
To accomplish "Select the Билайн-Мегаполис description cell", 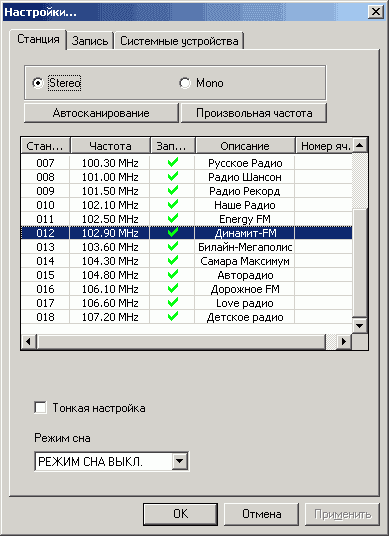I will pyautogui.click(x=245, y=247).
